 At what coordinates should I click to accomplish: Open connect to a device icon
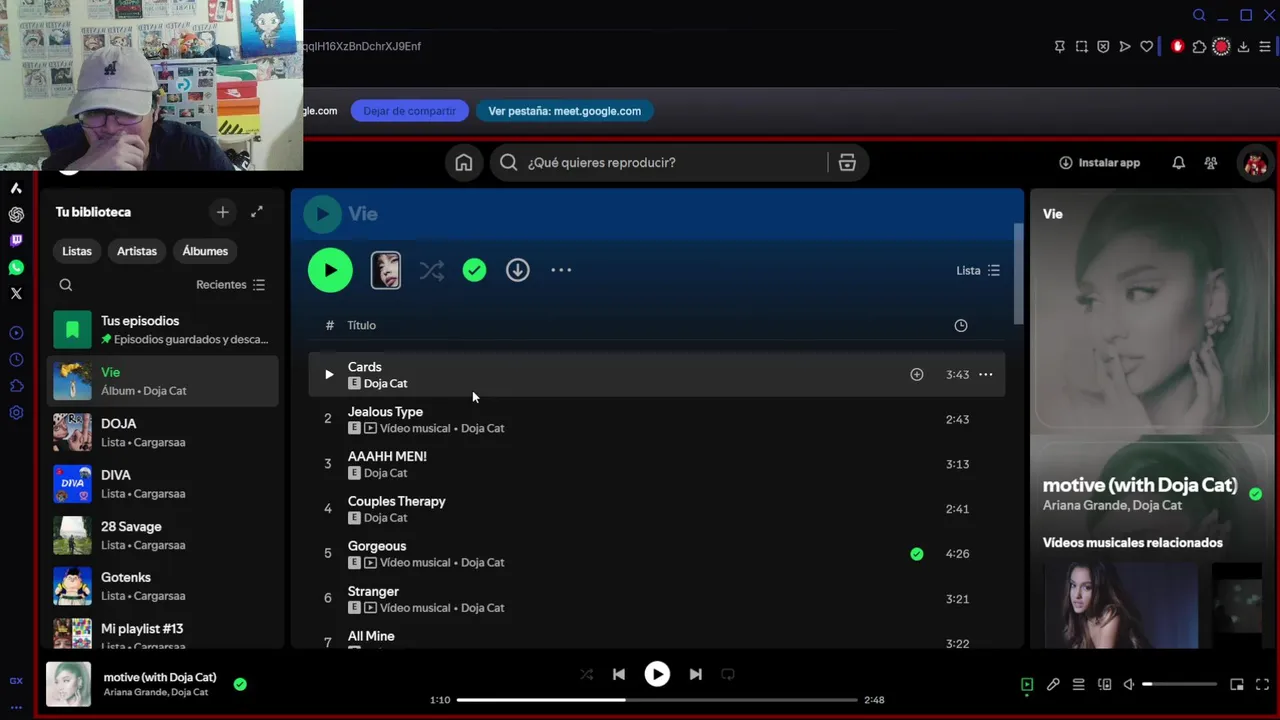point(1105,685)
